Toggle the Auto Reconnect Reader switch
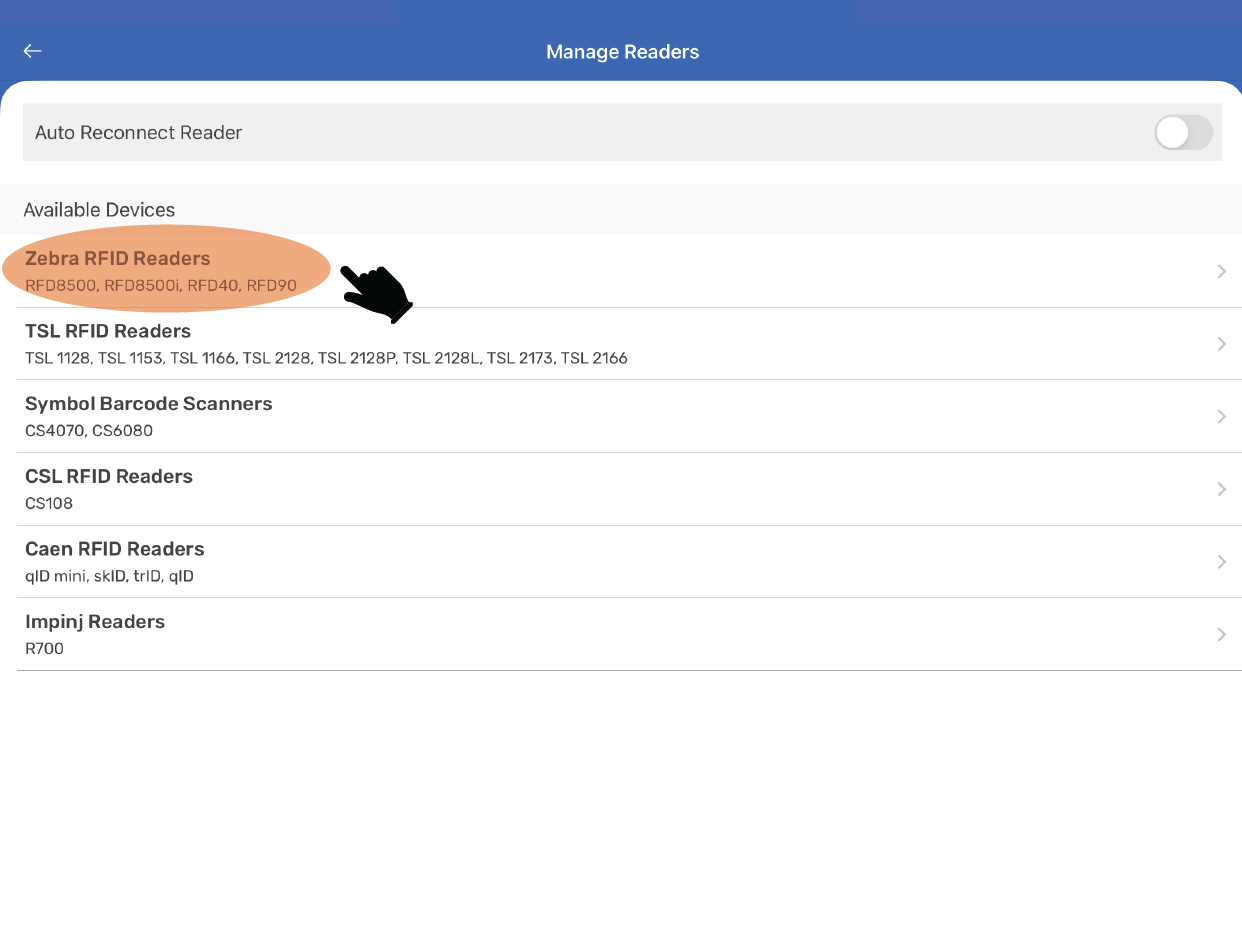The width and height of the screenshot is (1242, 934). click(1183, 132)
